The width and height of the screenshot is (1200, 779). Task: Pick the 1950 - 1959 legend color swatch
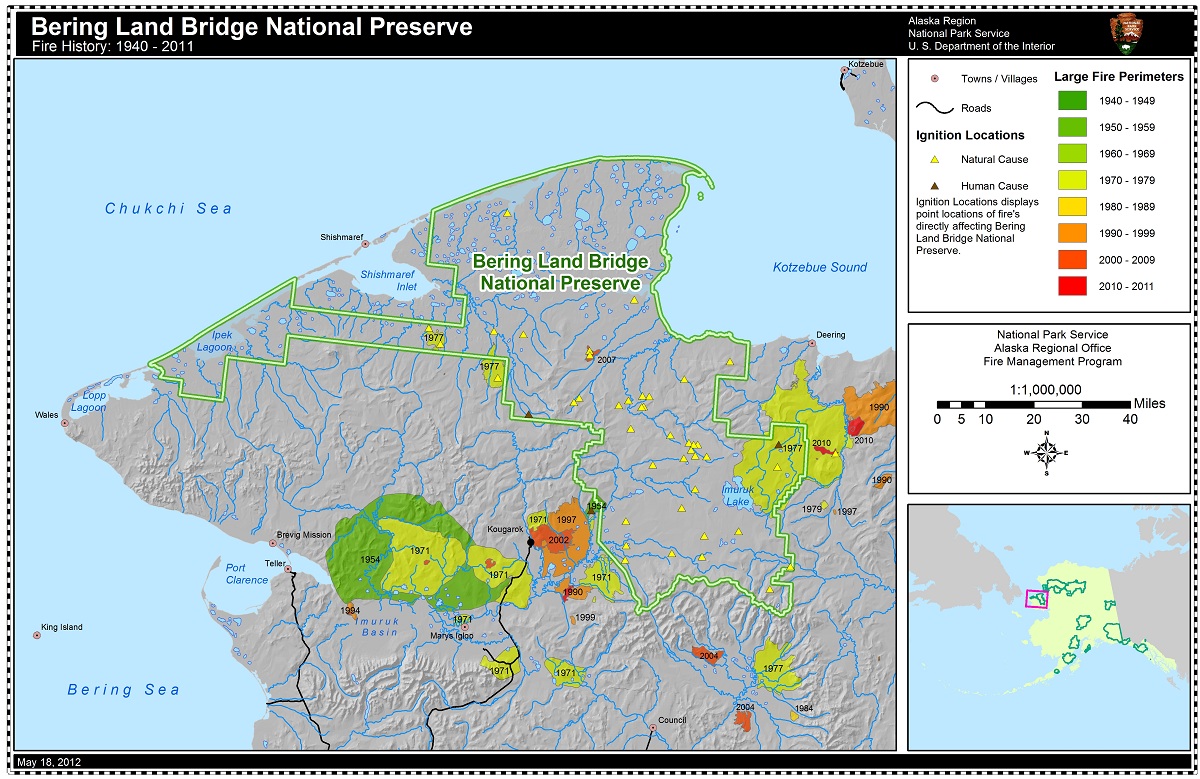(x=1074, y=127)
